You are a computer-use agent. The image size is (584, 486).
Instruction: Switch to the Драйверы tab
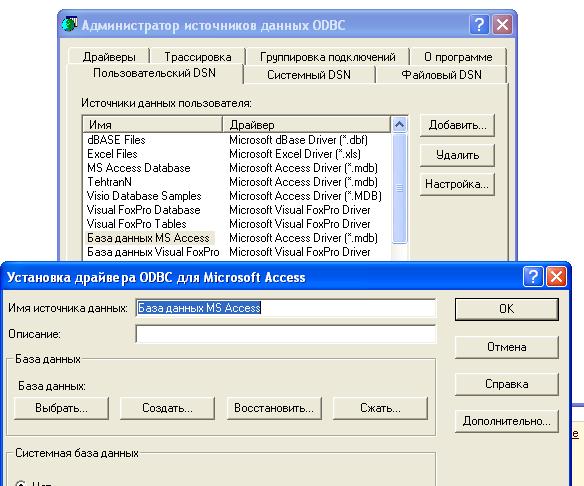[109, 57]
